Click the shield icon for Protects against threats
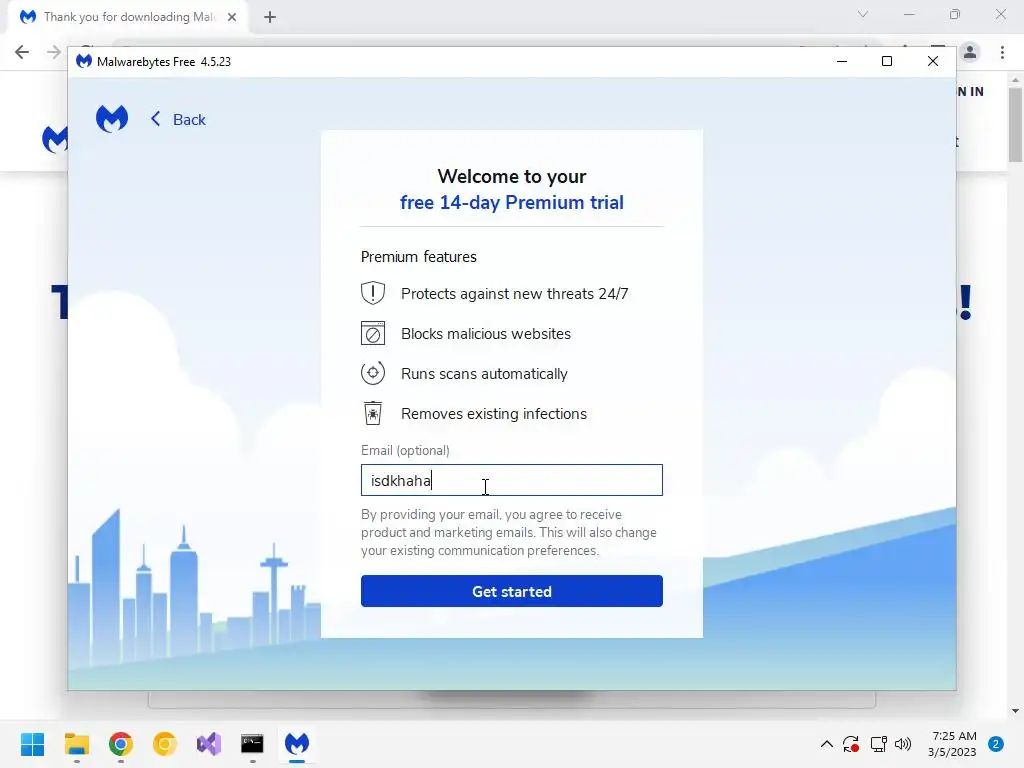Image resolution: width=1024 pixels, height=768 pixels. click(373, 293)
